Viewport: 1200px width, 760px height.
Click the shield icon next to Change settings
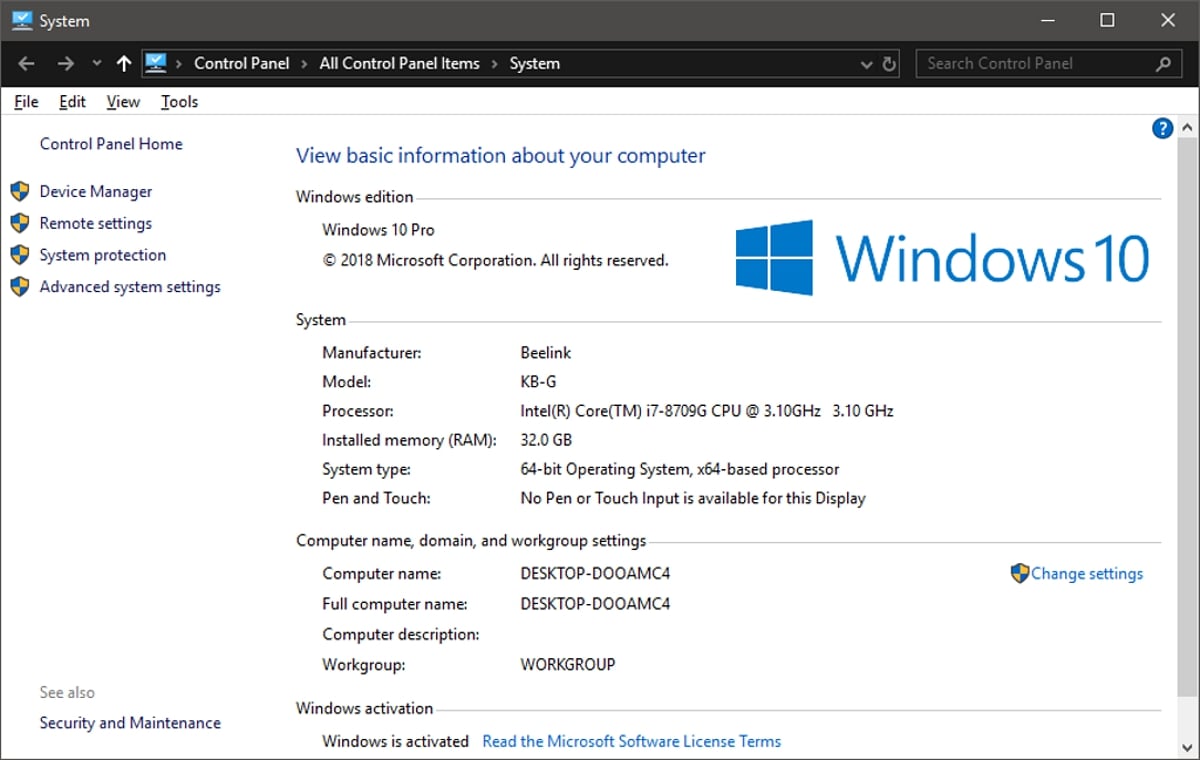pyautogui.click(x=1019, y=573)
